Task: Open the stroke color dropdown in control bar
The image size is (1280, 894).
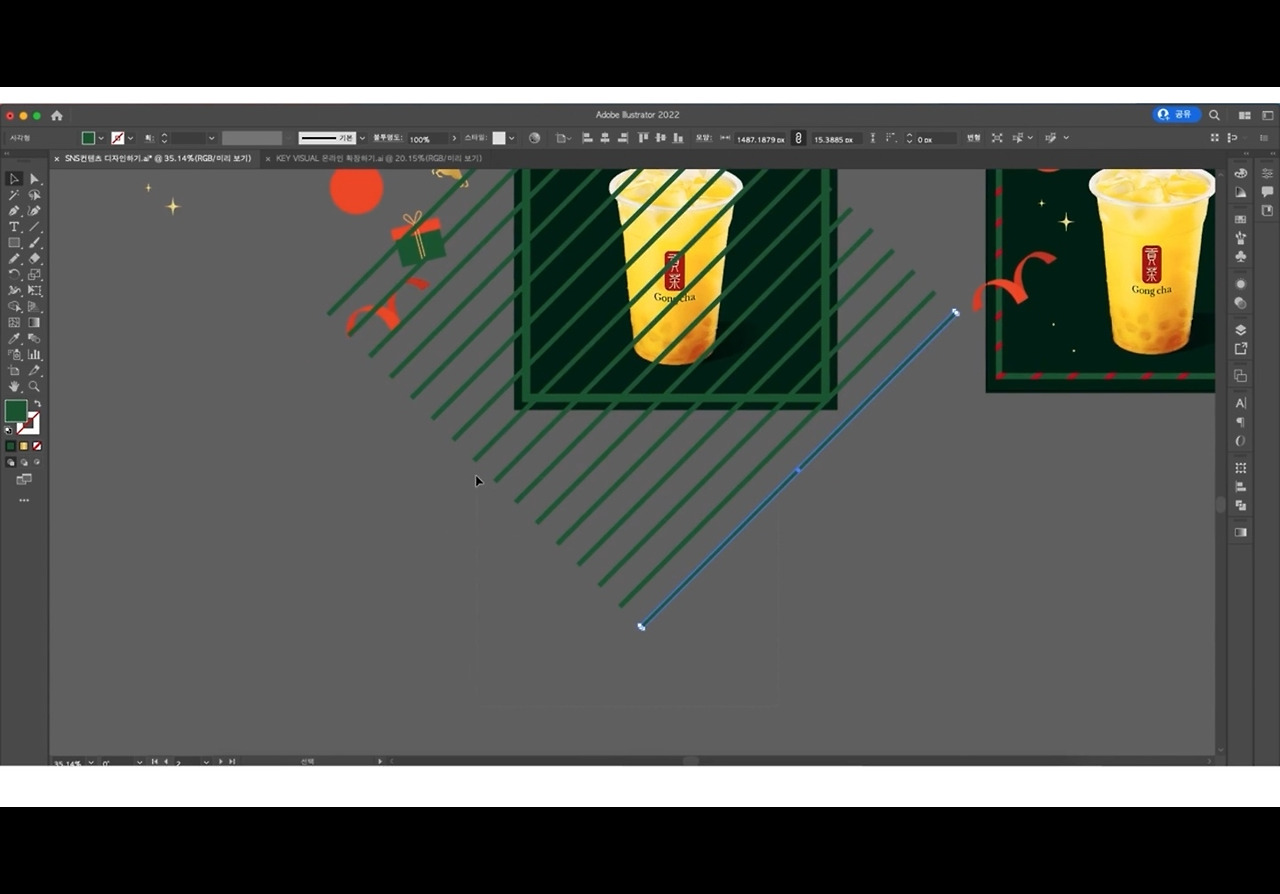Action: 131,138
